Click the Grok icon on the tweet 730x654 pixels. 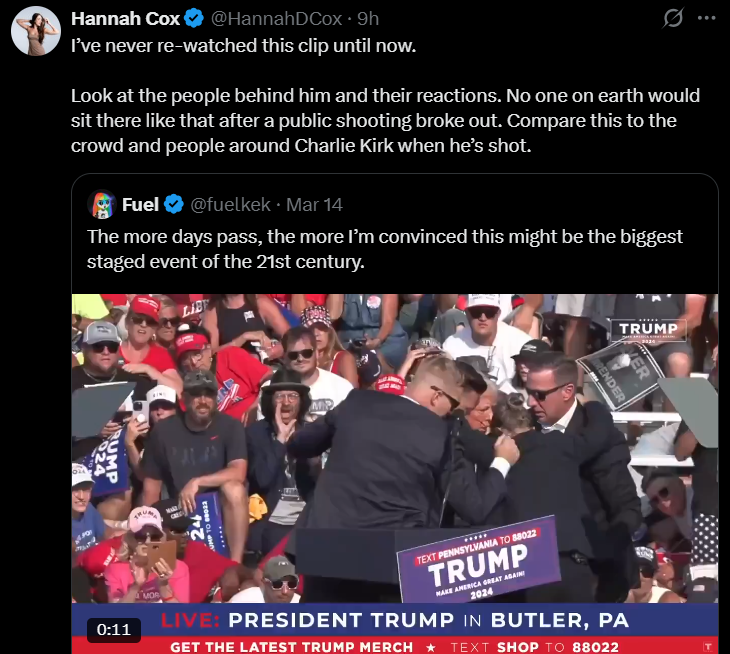673,19
